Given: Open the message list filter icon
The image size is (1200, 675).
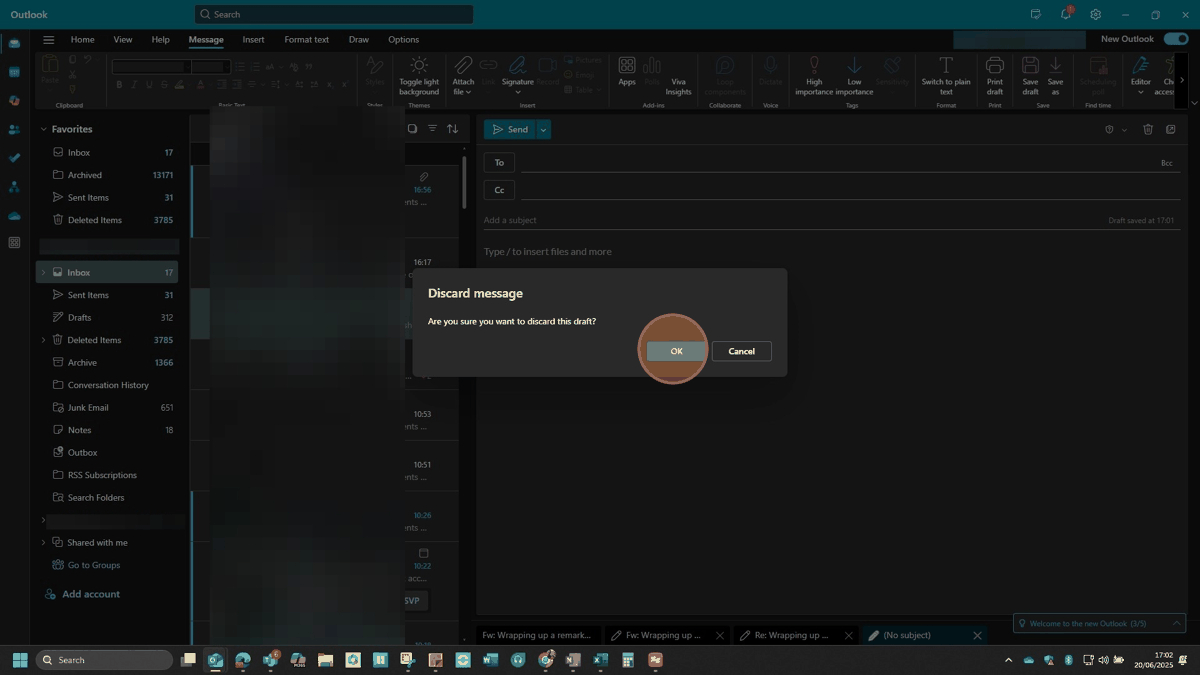Looking at the screenshot, I should pos(432,129).
